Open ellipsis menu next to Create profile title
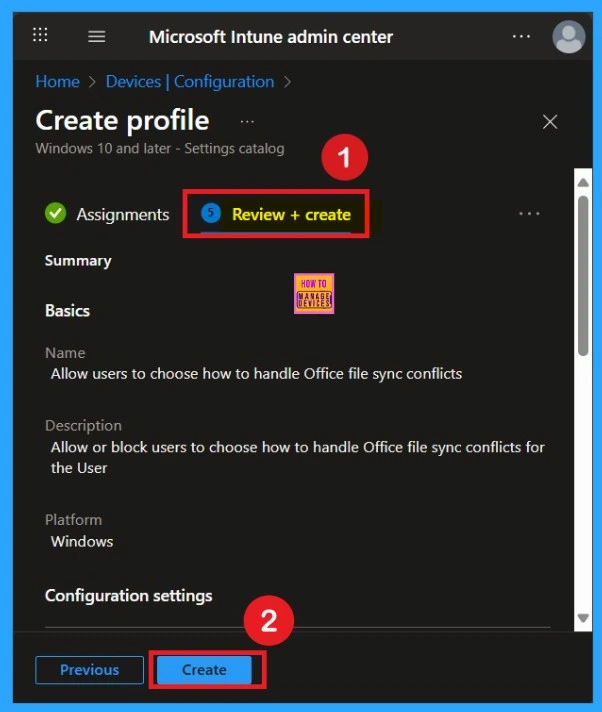The height and width of the screenshot is (712, 602). coord(247,122)
